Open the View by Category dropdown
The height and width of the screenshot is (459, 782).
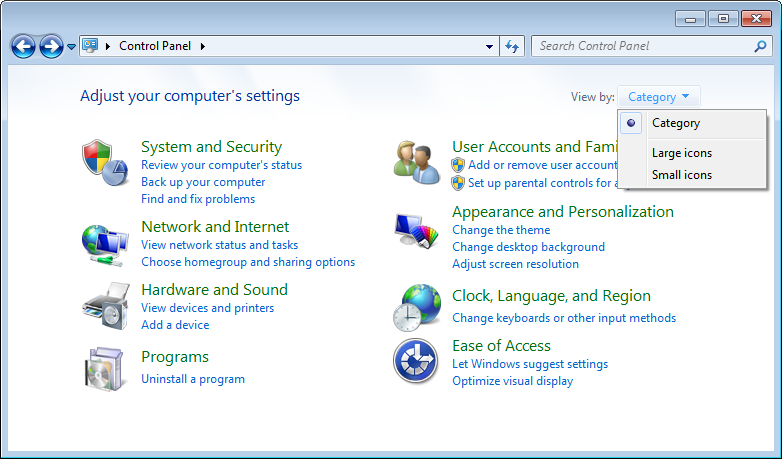click(x=658, y=97)
